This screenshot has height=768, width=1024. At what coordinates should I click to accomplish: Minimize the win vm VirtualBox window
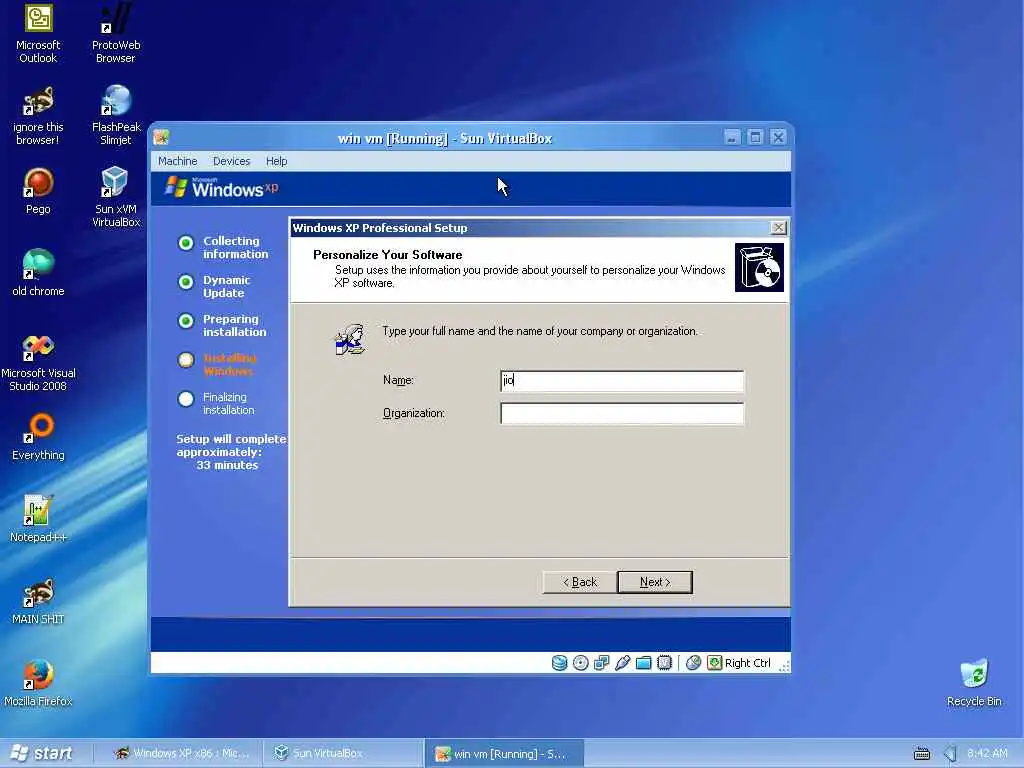pos(732,137)
